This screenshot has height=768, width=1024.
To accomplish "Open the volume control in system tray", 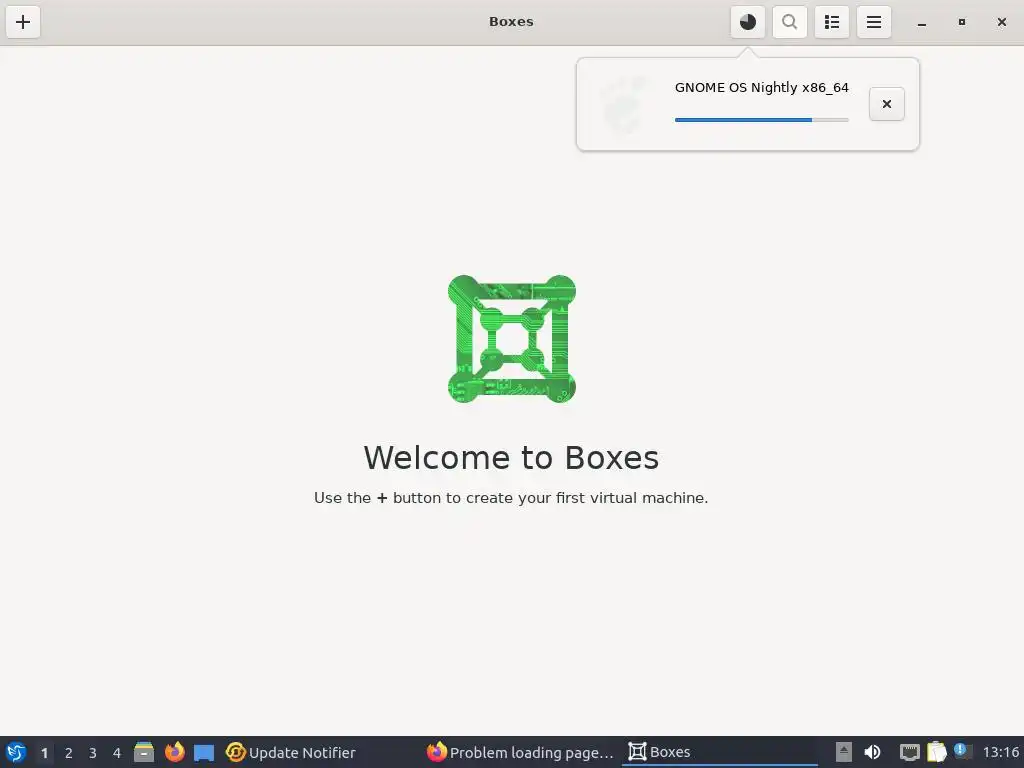I will pos(872,752).
